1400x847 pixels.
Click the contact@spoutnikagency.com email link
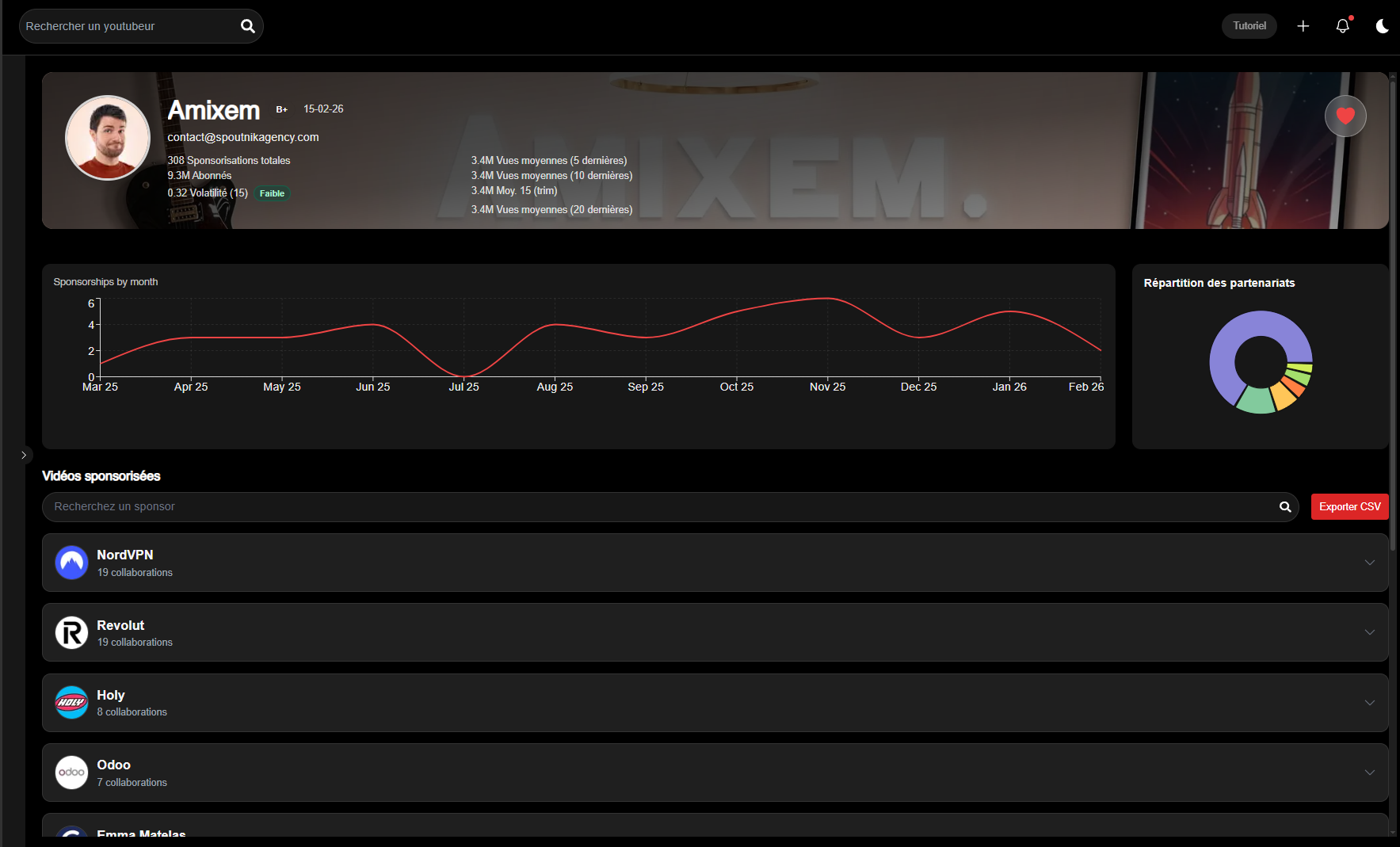pyautogui.click(x=242, y=136)
